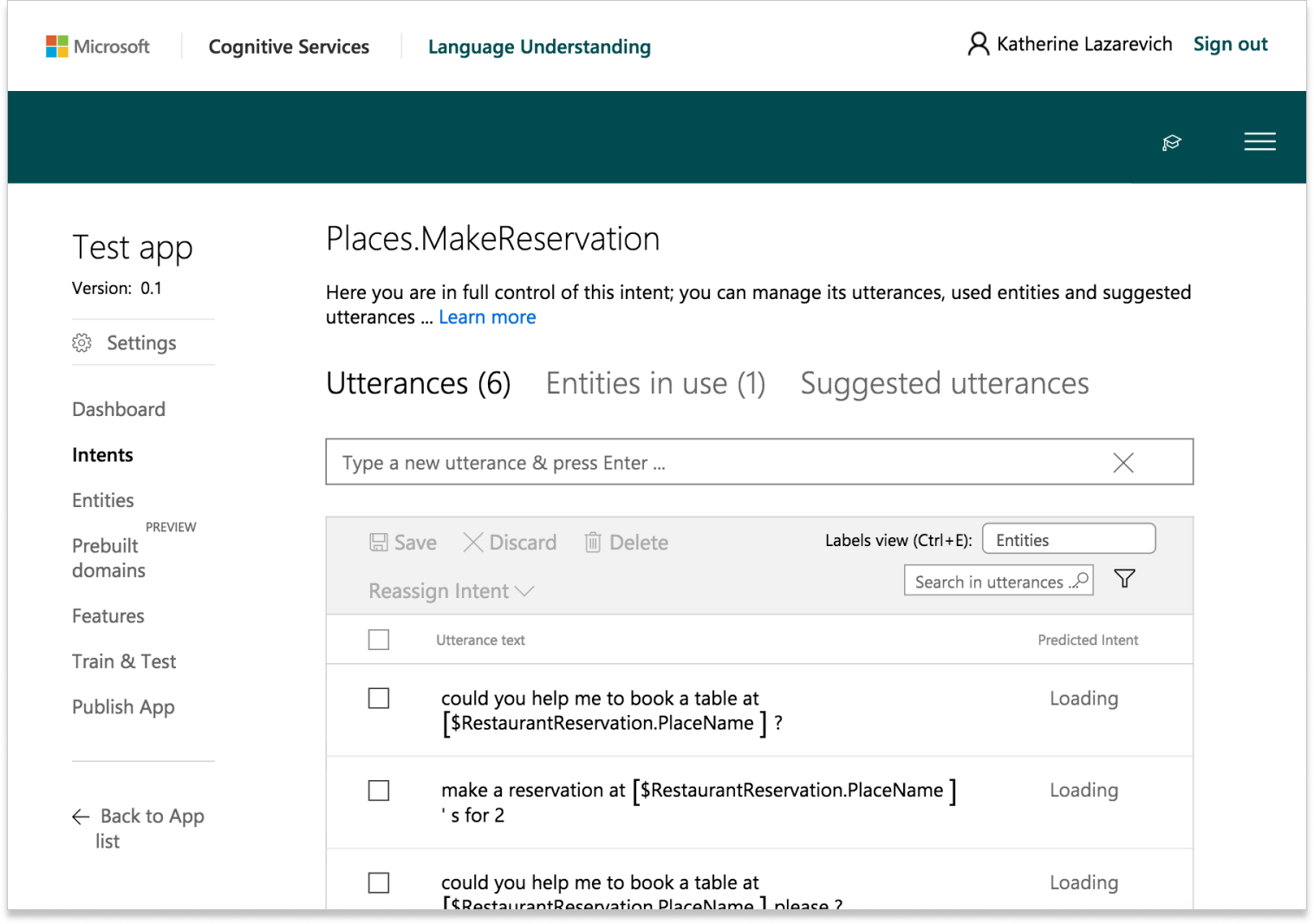This screenshot has height=924, width=1314.
Task: Click Back to App list text
Action: (150, 829)
